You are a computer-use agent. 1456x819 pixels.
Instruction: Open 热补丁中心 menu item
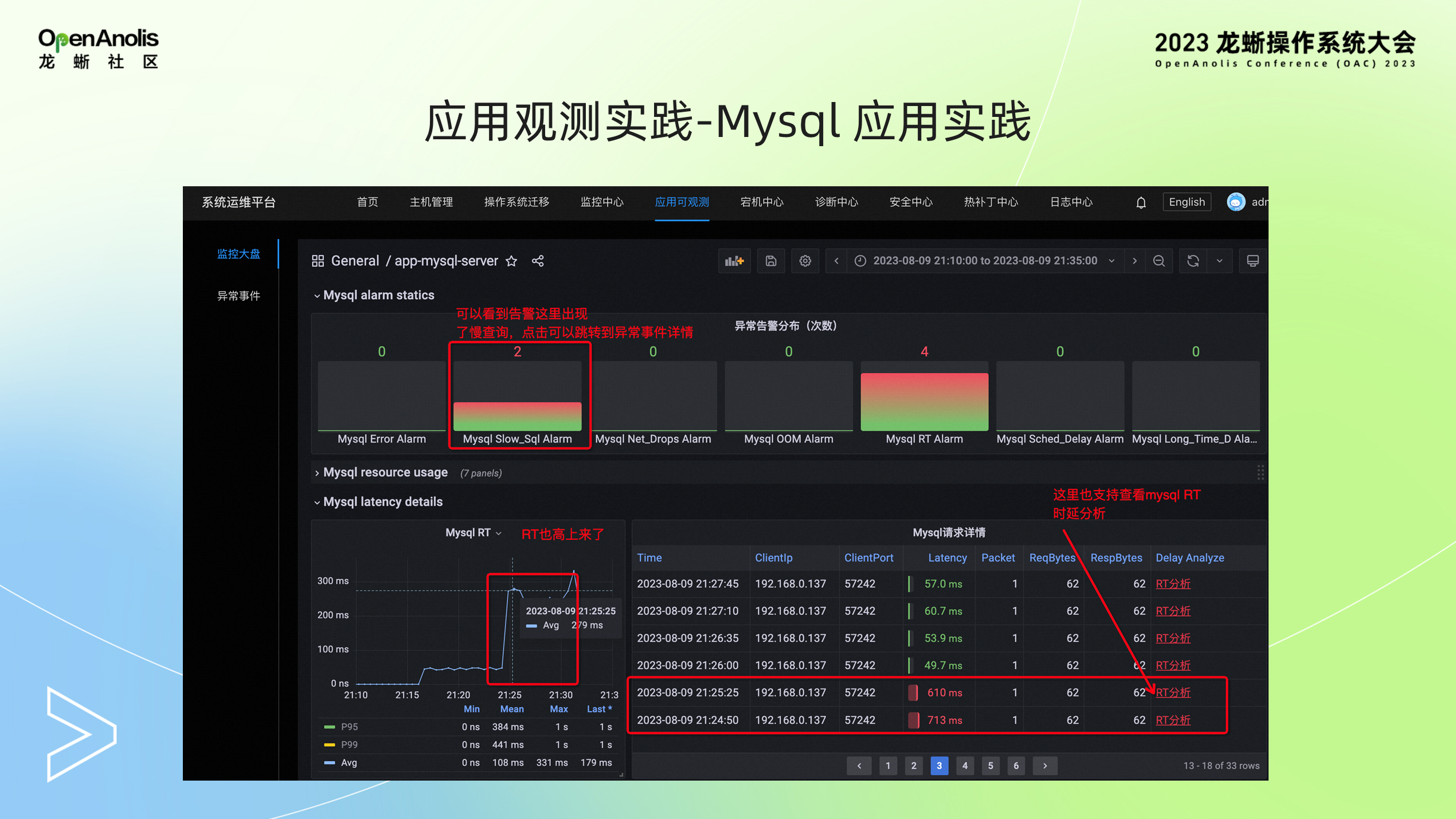point(991,202)
